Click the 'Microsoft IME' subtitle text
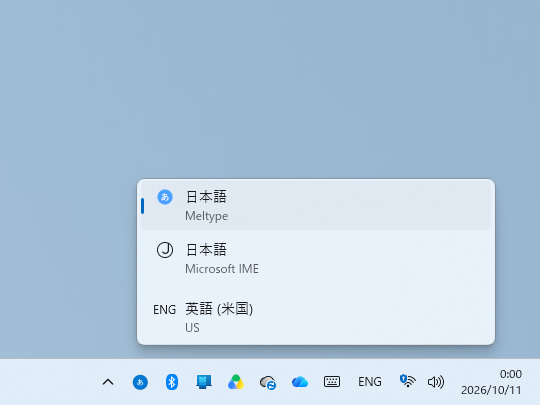The image size is (540, 405). tap(222, 269)
